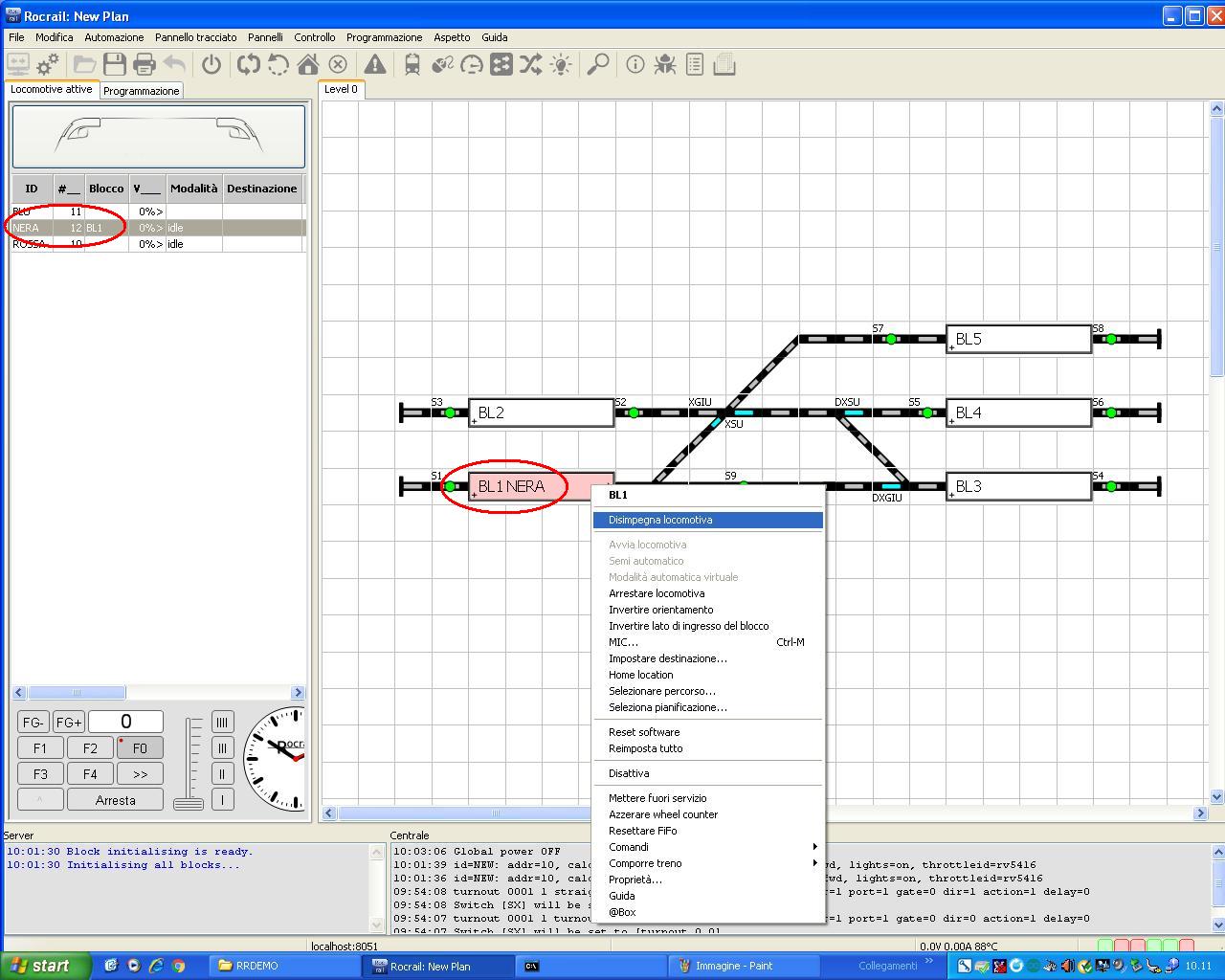Click the house icon in toolbar
The image size is (1225, 980).
pyautogui.click(x=307, y=64)
